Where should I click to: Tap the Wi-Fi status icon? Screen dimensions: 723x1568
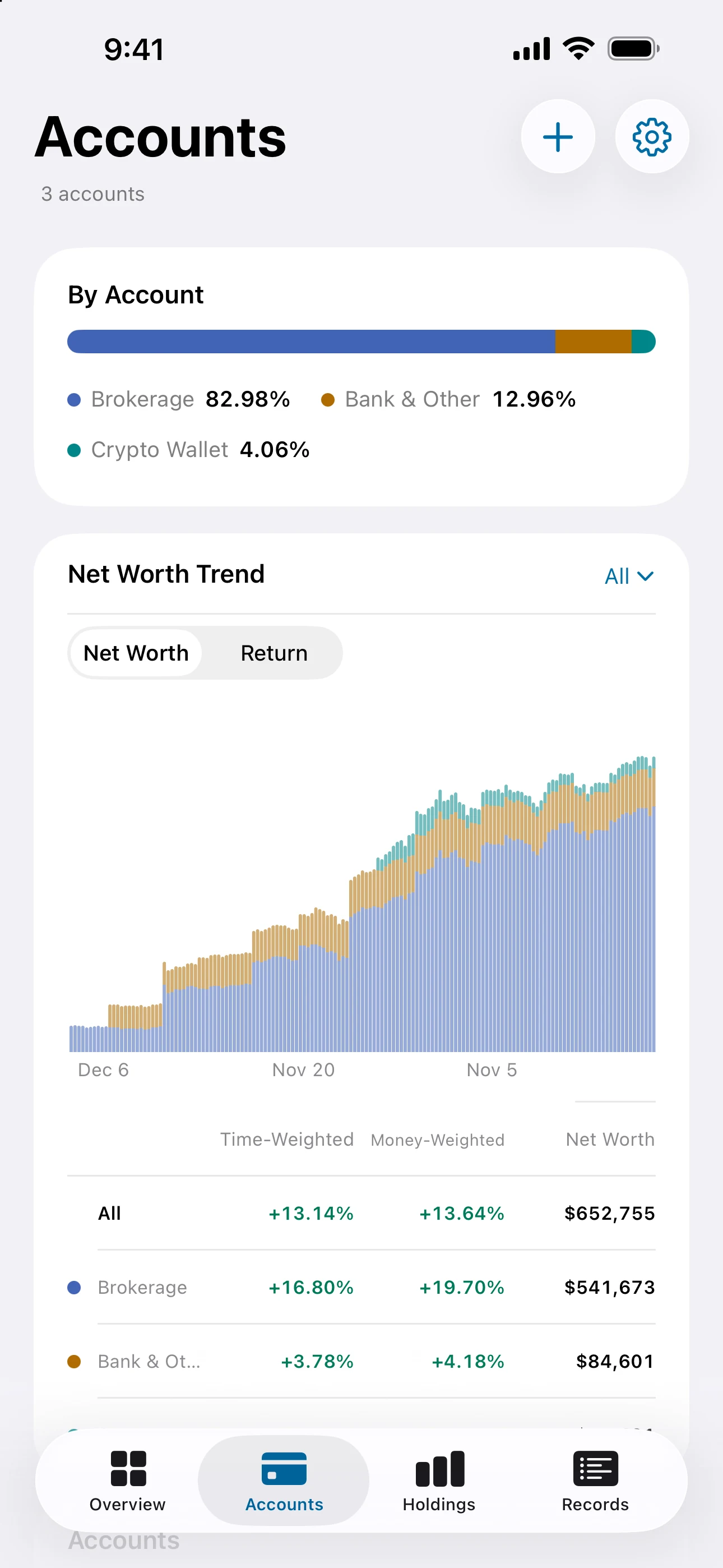578,49
